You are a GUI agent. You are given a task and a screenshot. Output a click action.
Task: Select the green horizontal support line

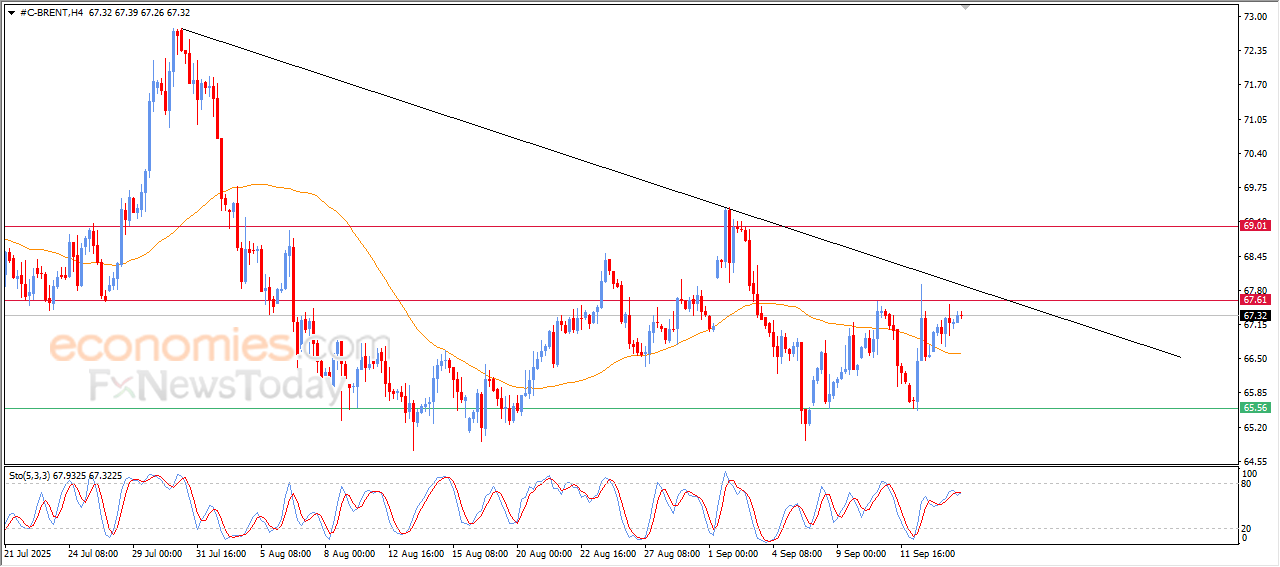click(620, 408)
